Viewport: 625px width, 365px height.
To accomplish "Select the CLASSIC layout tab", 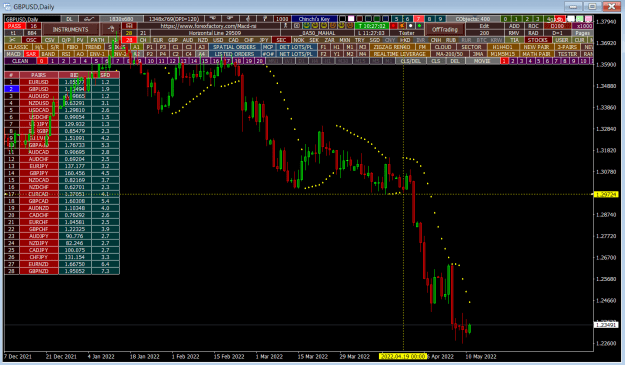I will (18, 47).
